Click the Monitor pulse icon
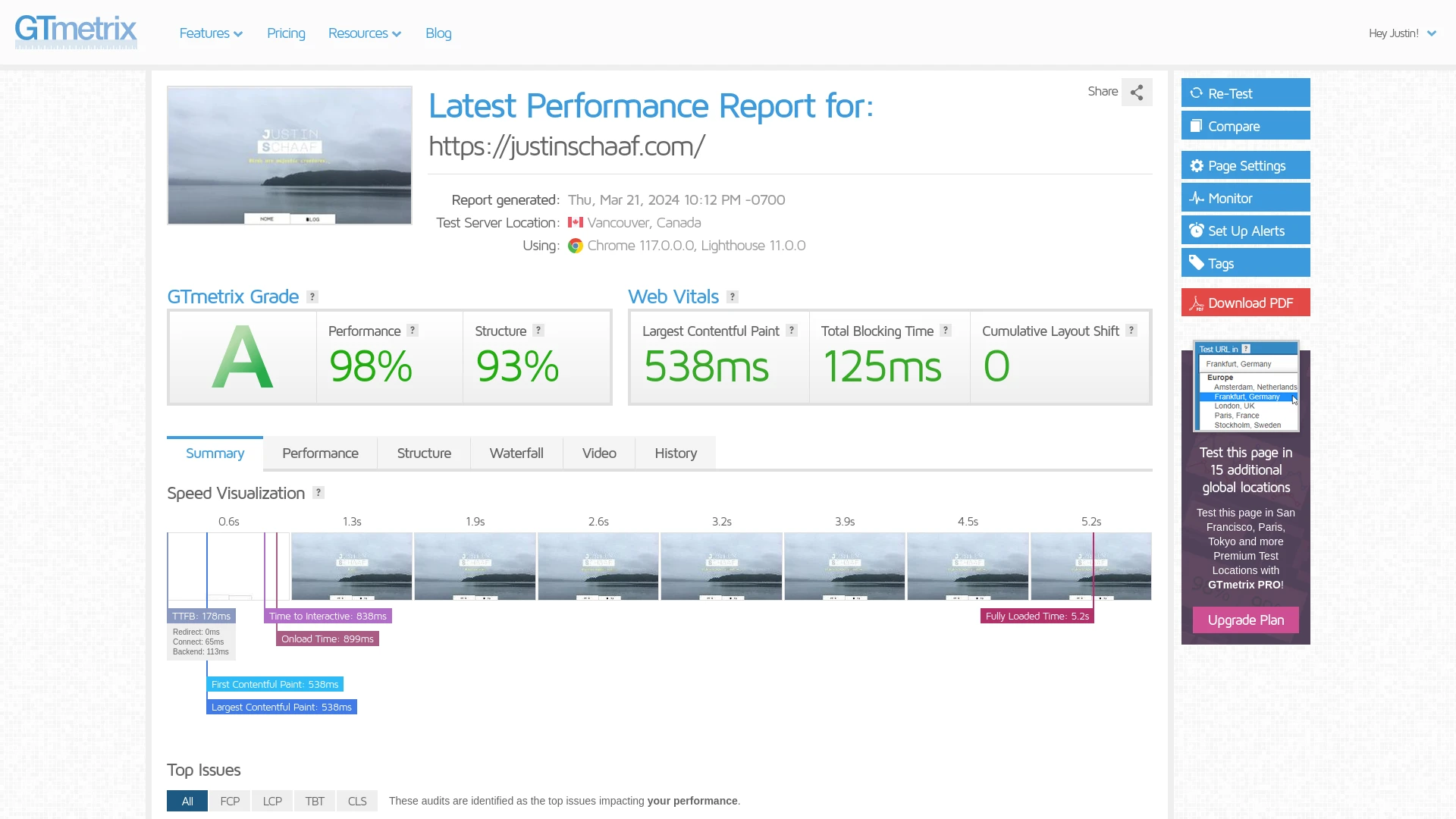This screenshot has height=819, width=1456. coord(1196,198)
